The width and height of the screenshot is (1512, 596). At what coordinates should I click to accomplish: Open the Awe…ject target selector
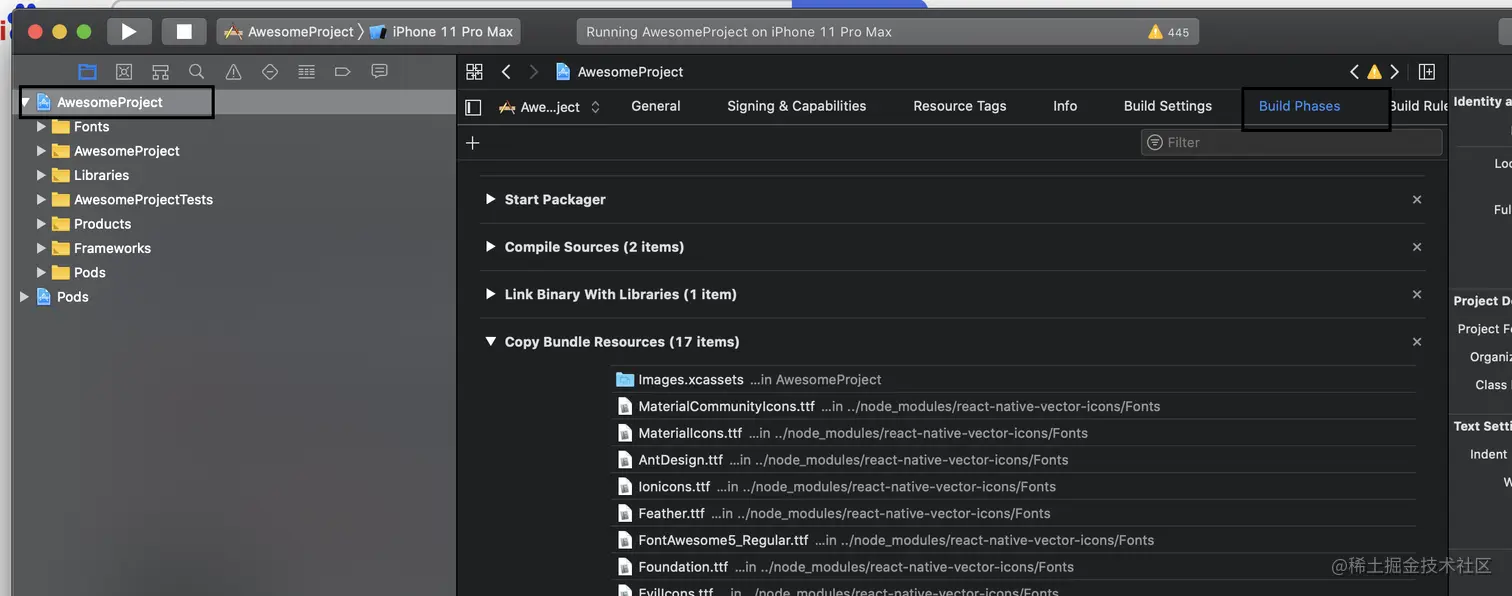pos(549,107)
